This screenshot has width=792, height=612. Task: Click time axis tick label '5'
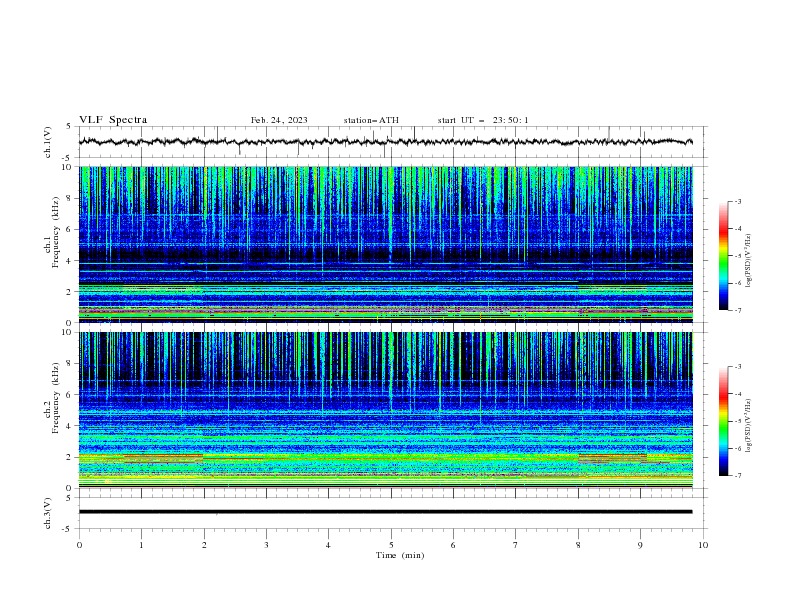tap(391, 545)
